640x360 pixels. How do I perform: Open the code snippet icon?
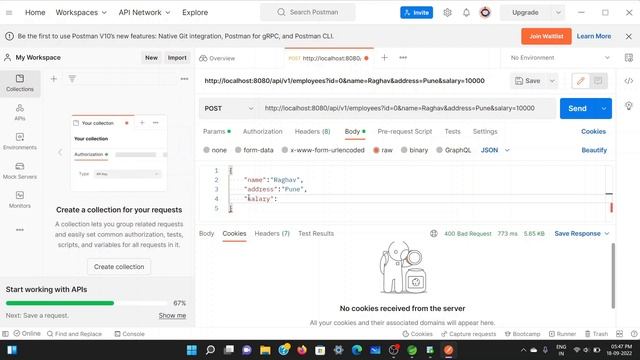click(629, 81)
